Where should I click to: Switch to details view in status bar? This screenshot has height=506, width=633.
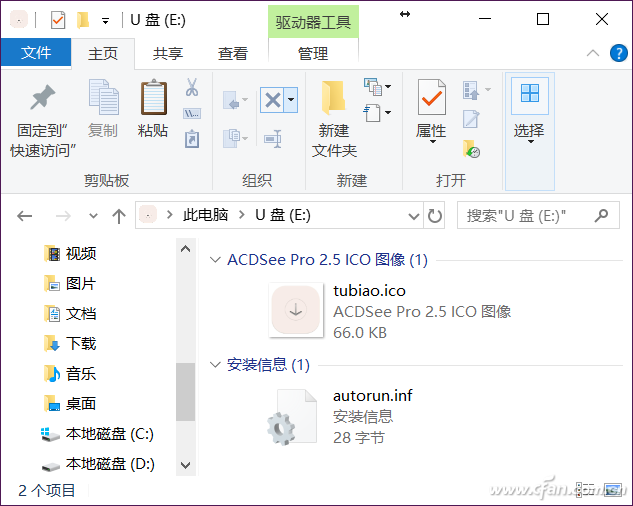pos(585,489)
